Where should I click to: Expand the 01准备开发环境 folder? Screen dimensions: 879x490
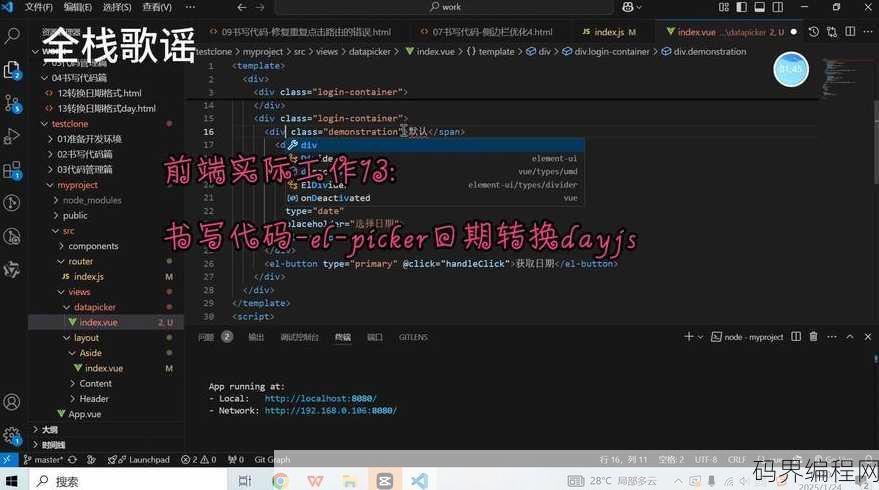[x=89, y=138]
